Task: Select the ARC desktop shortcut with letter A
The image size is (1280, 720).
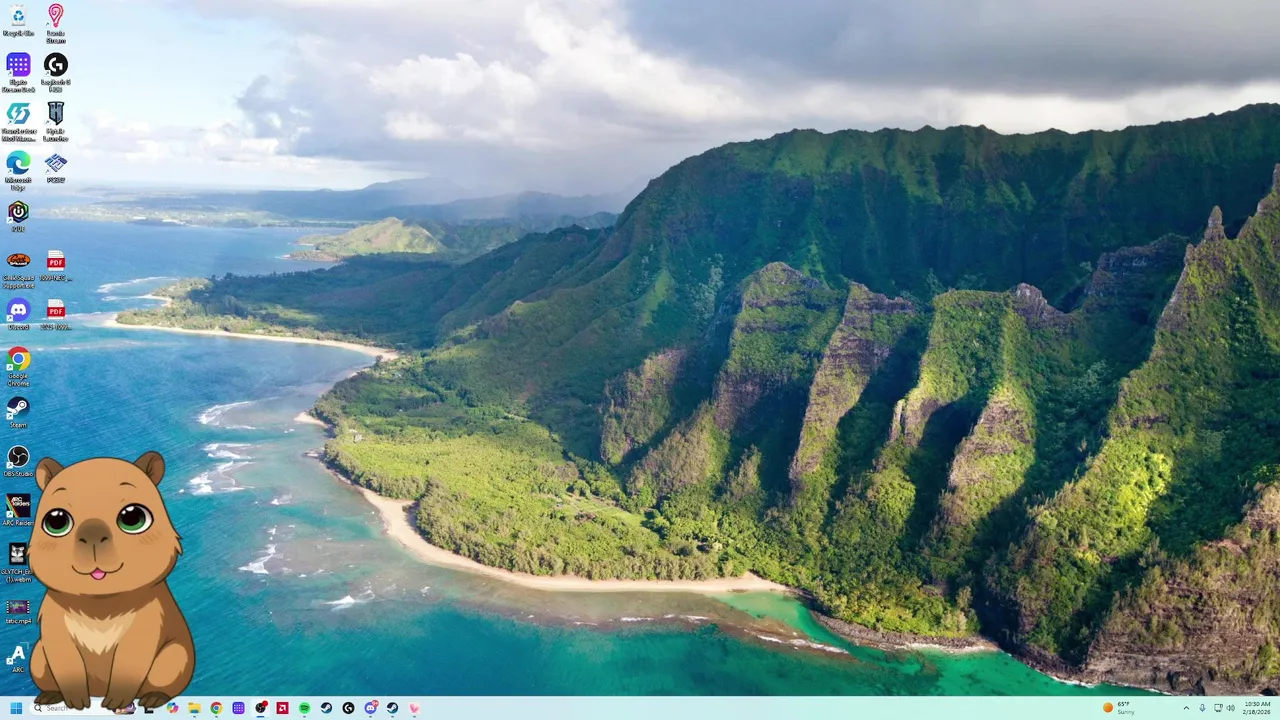Action: (17, 657)
